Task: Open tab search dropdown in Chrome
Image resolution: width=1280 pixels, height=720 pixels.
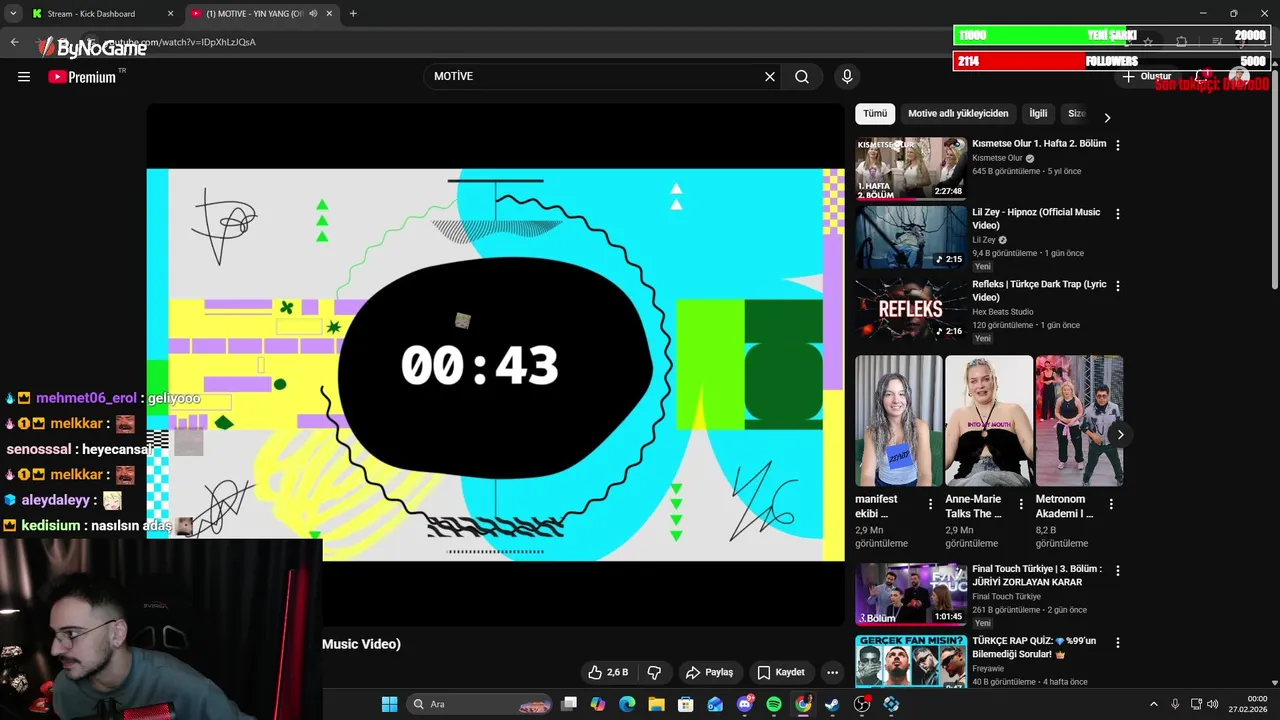Action: pos(13,14)
